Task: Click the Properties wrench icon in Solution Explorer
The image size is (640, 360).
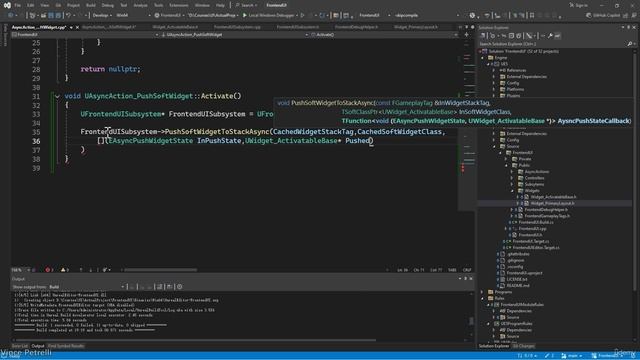Action: 550,36
